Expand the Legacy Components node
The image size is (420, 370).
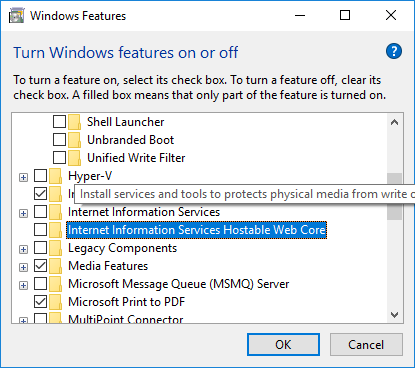tap(23, 249)
